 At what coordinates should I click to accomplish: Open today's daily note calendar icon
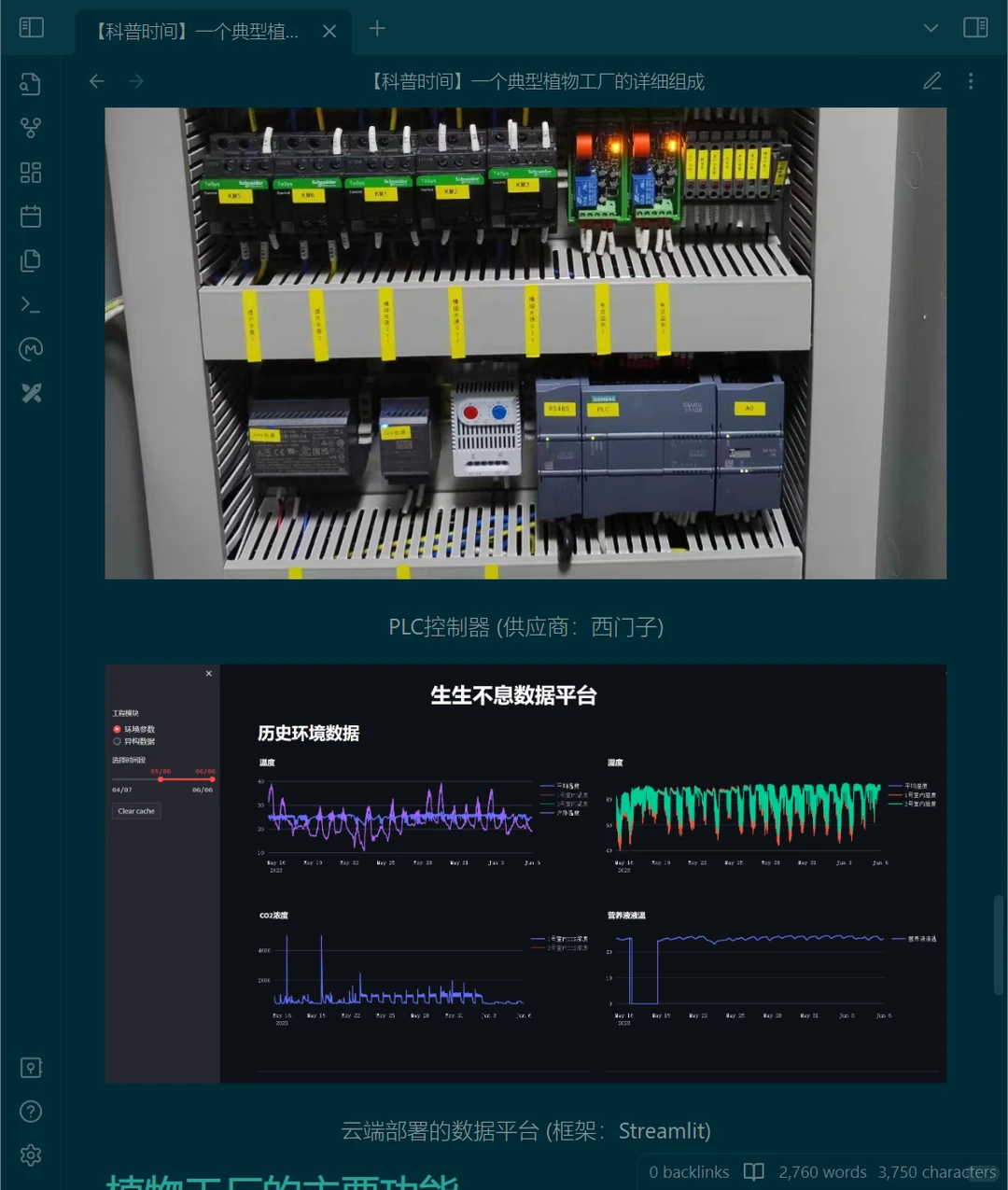[31, 217]
